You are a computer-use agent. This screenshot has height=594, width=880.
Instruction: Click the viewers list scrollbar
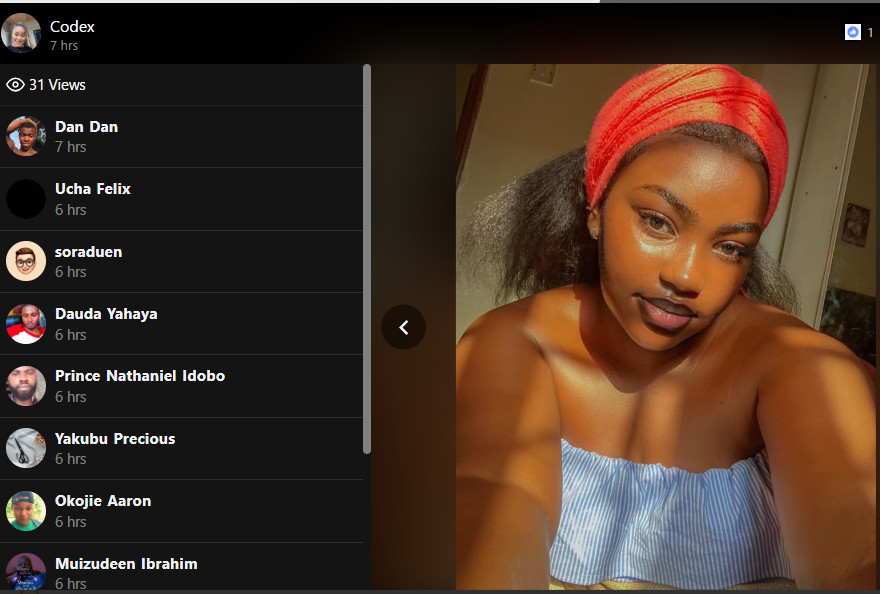pyautogui.click(x=367, y=260)
